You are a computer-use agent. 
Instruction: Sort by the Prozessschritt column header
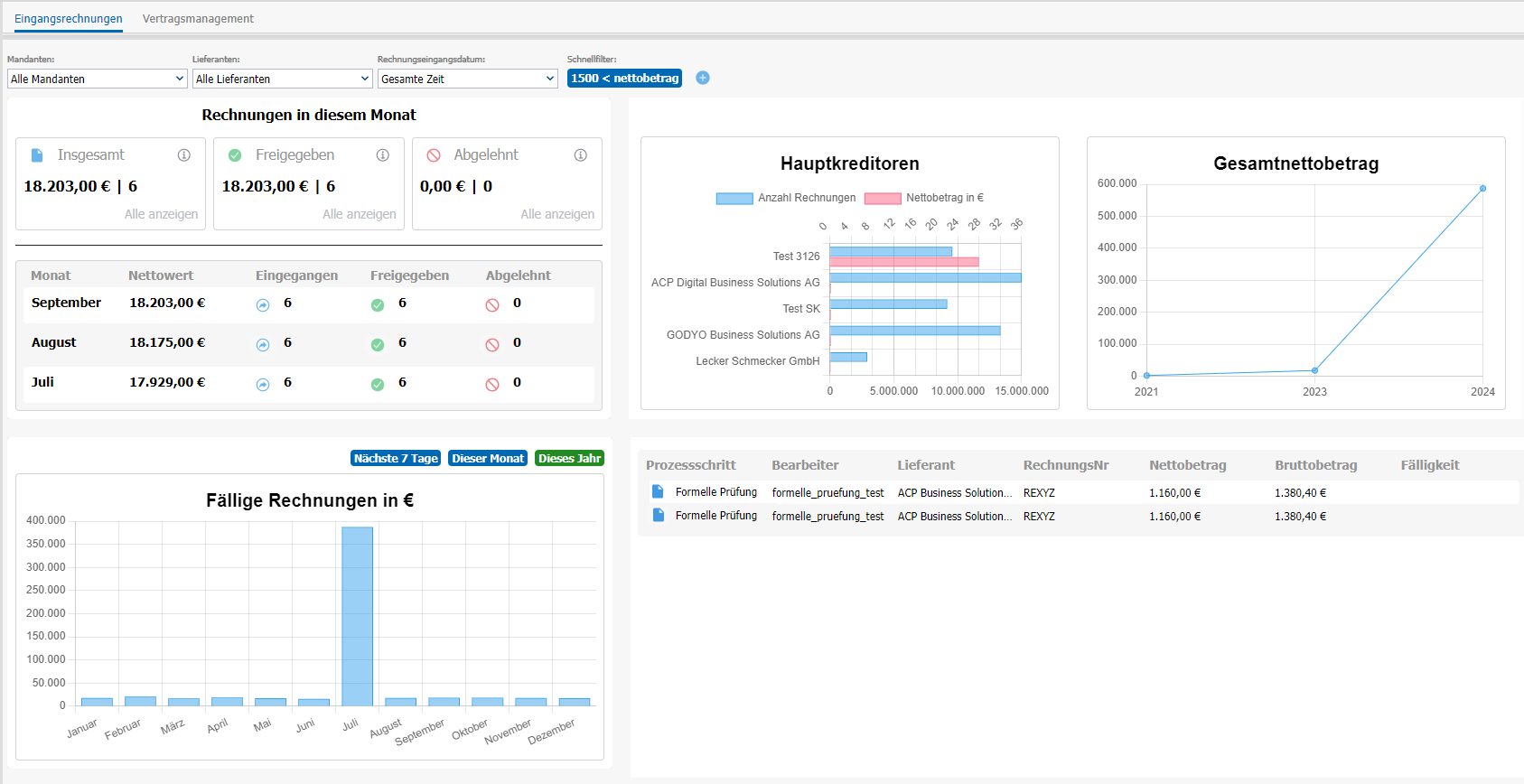click(x=691, y=465)
